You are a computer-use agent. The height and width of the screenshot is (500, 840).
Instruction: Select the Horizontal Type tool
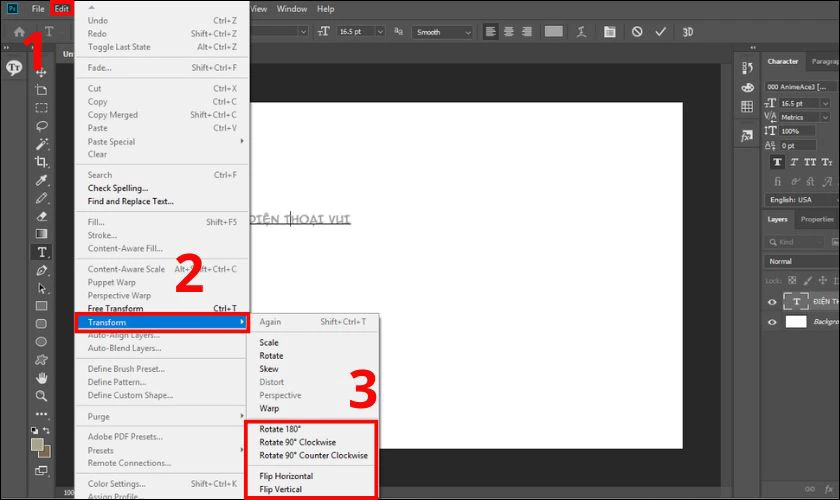(41, 252)
